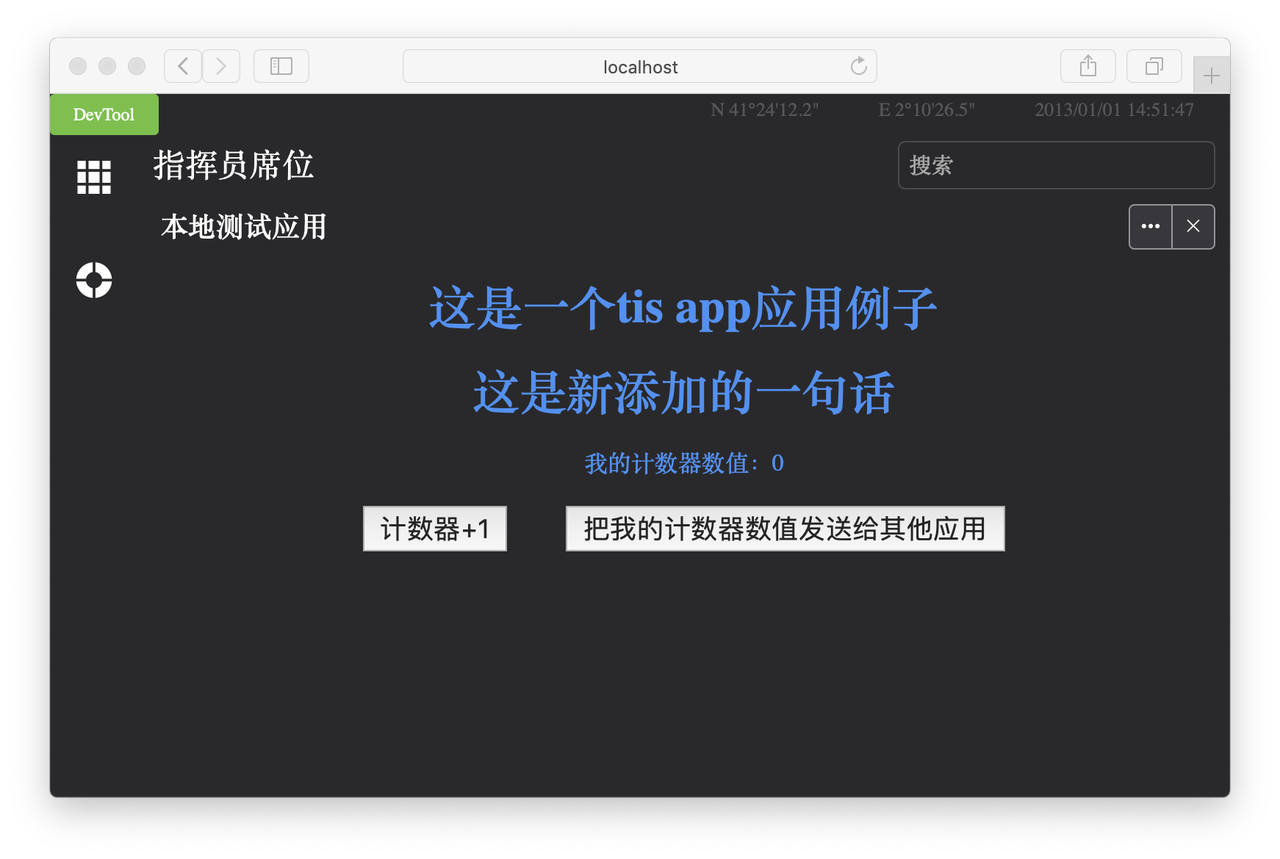Click 把我的计数器数值发送给其他应用 button

click(785, 528)
